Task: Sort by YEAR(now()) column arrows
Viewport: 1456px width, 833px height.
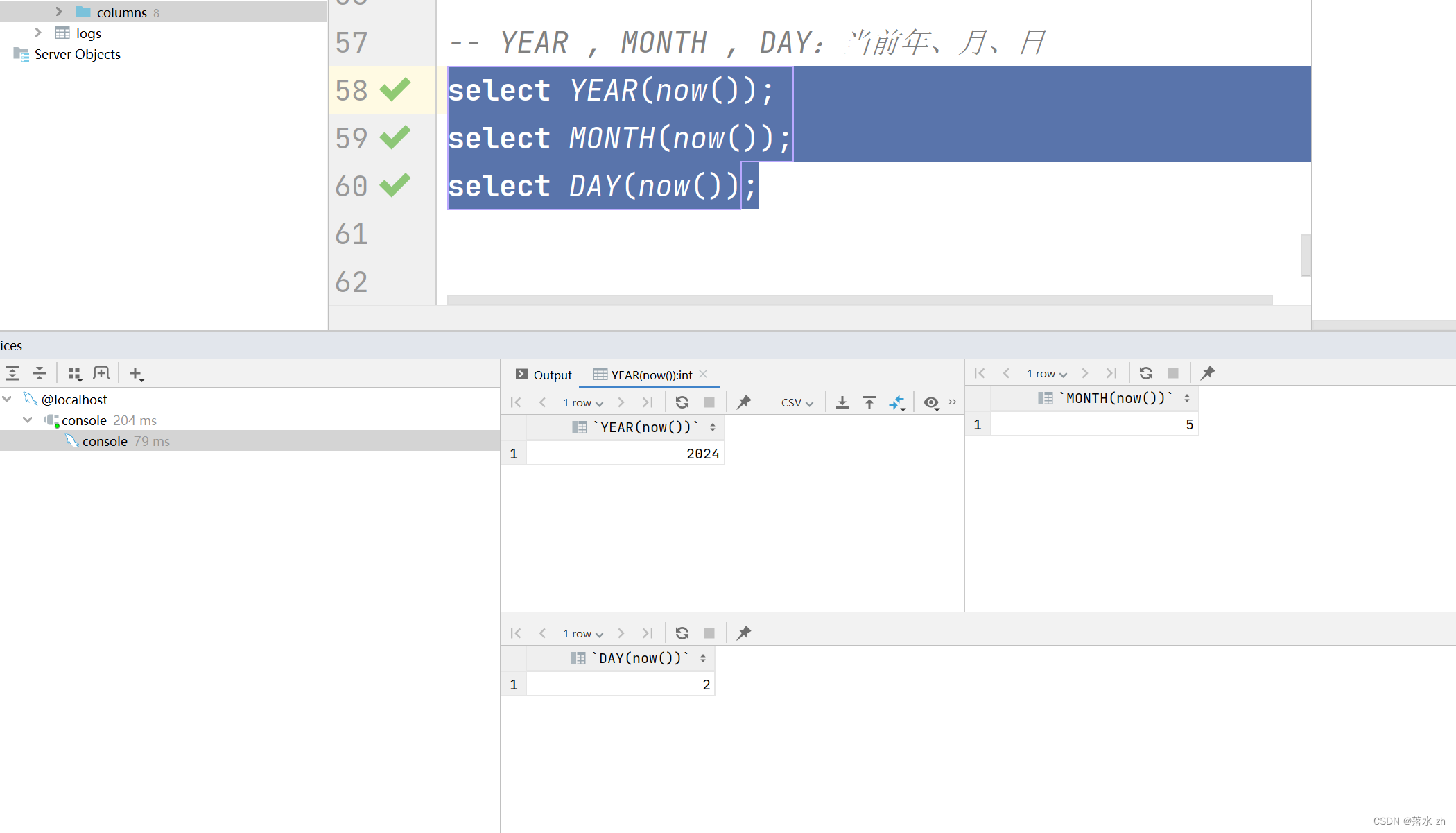Action: [x=713, y=427]
